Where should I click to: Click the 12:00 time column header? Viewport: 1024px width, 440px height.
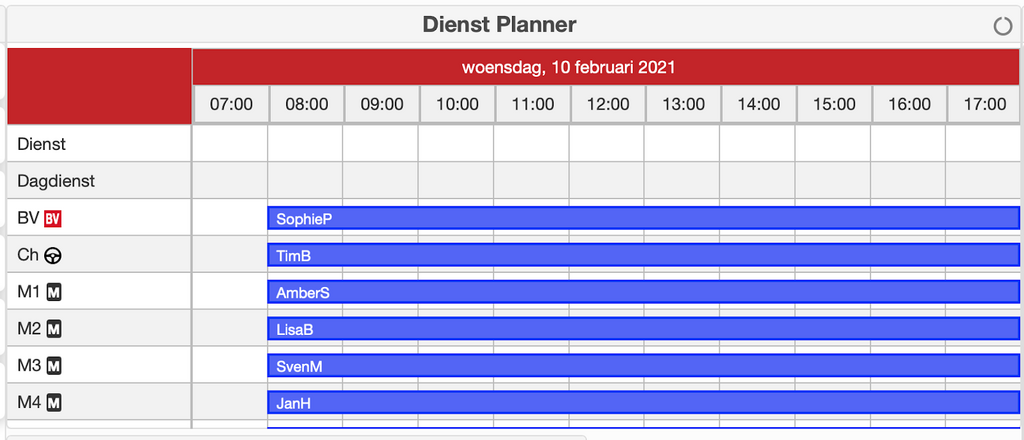click(608, 104)
